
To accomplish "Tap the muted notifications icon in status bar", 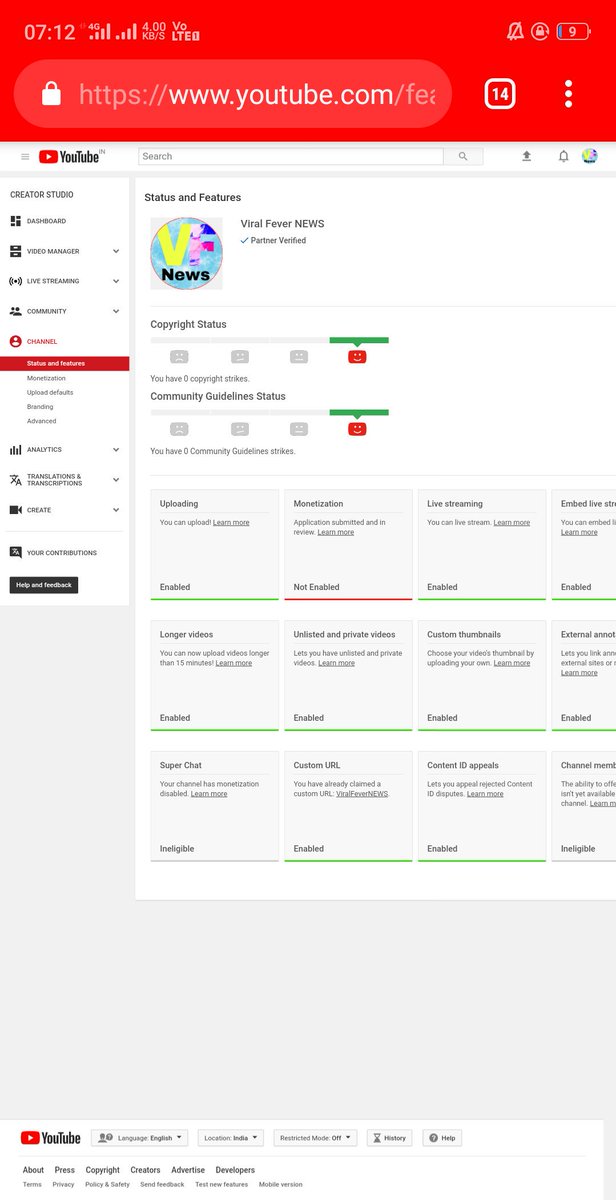I will (515, 31).
